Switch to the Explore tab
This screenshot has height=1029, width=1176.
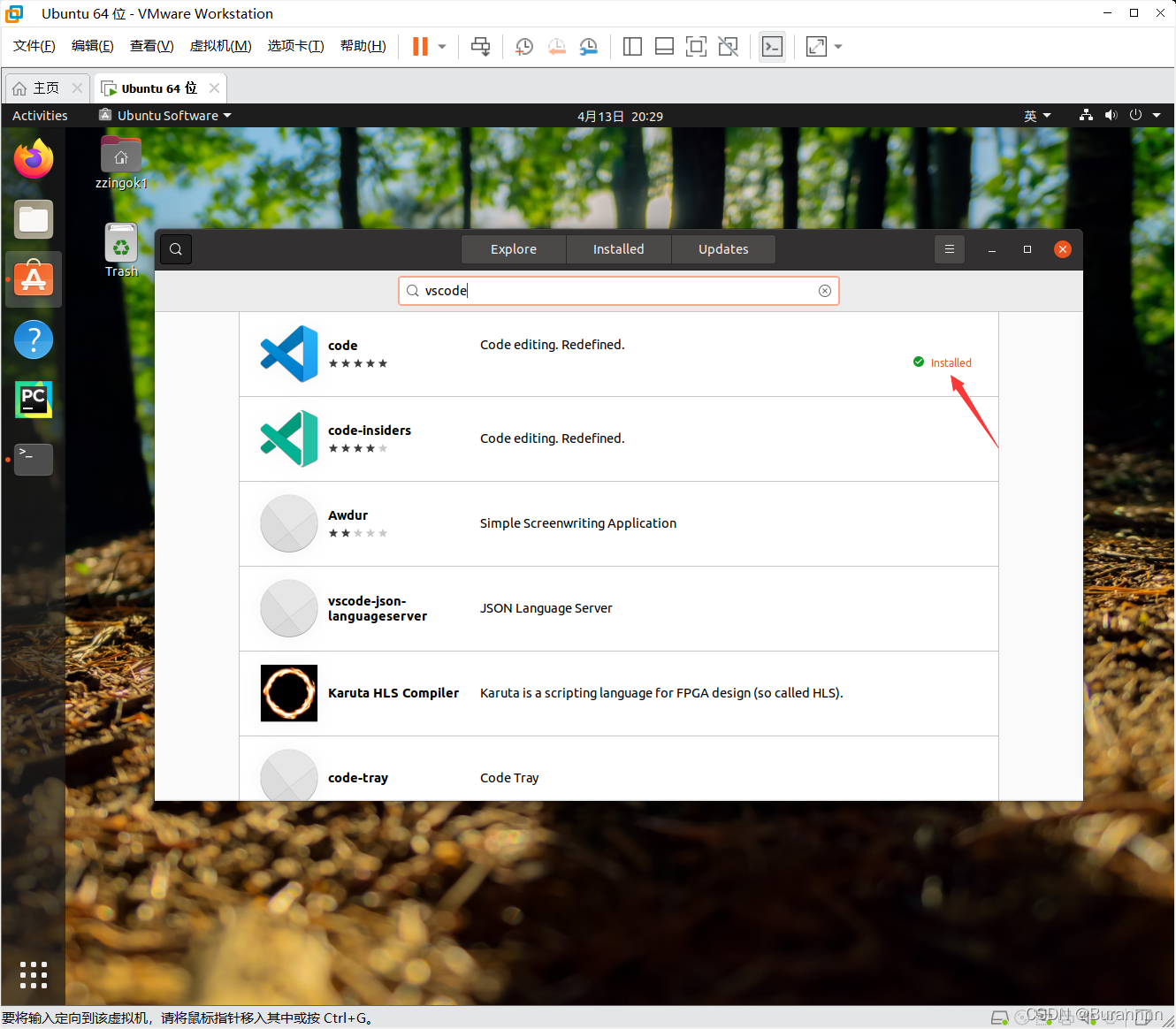[x=514, y=249]
